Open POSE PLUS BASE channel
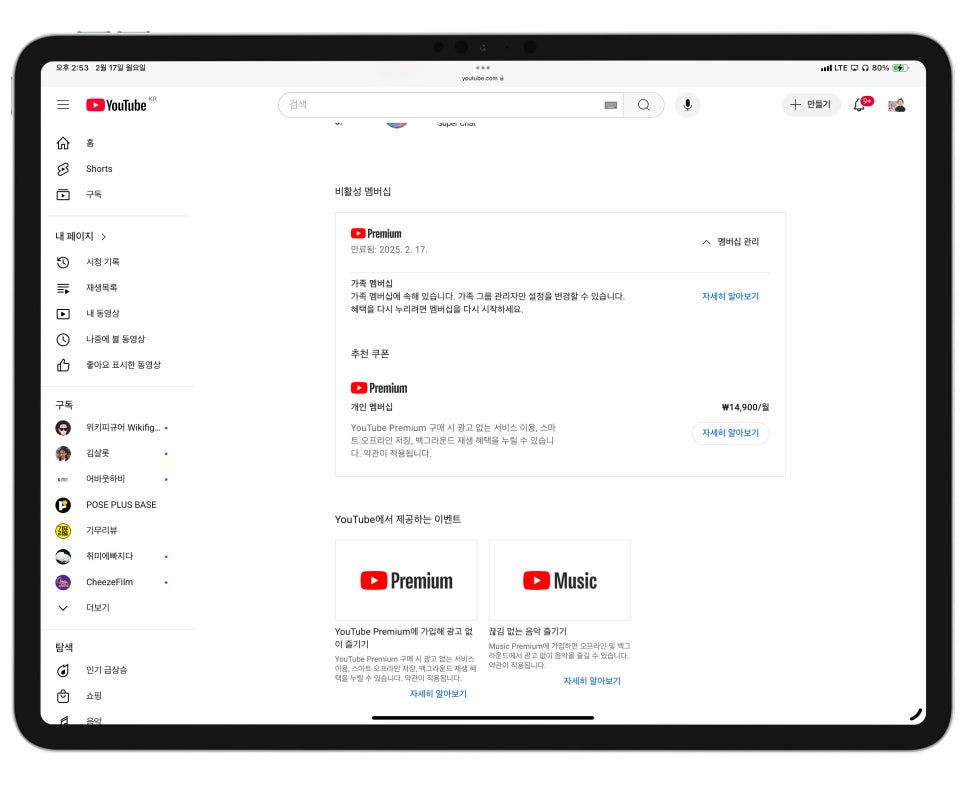This screenshot has height=785, width=966. click(121, 505)
